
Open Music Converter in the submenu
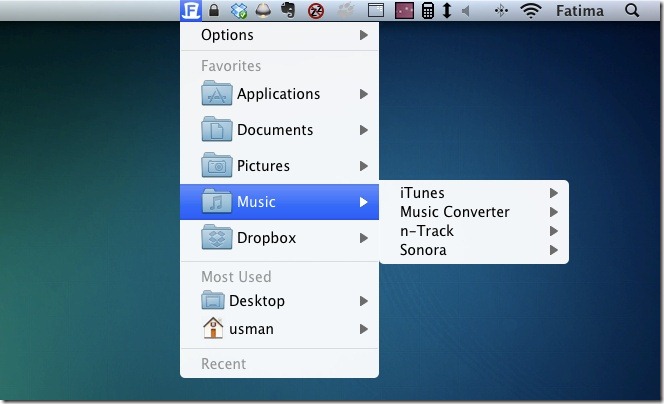click(474, 212)
